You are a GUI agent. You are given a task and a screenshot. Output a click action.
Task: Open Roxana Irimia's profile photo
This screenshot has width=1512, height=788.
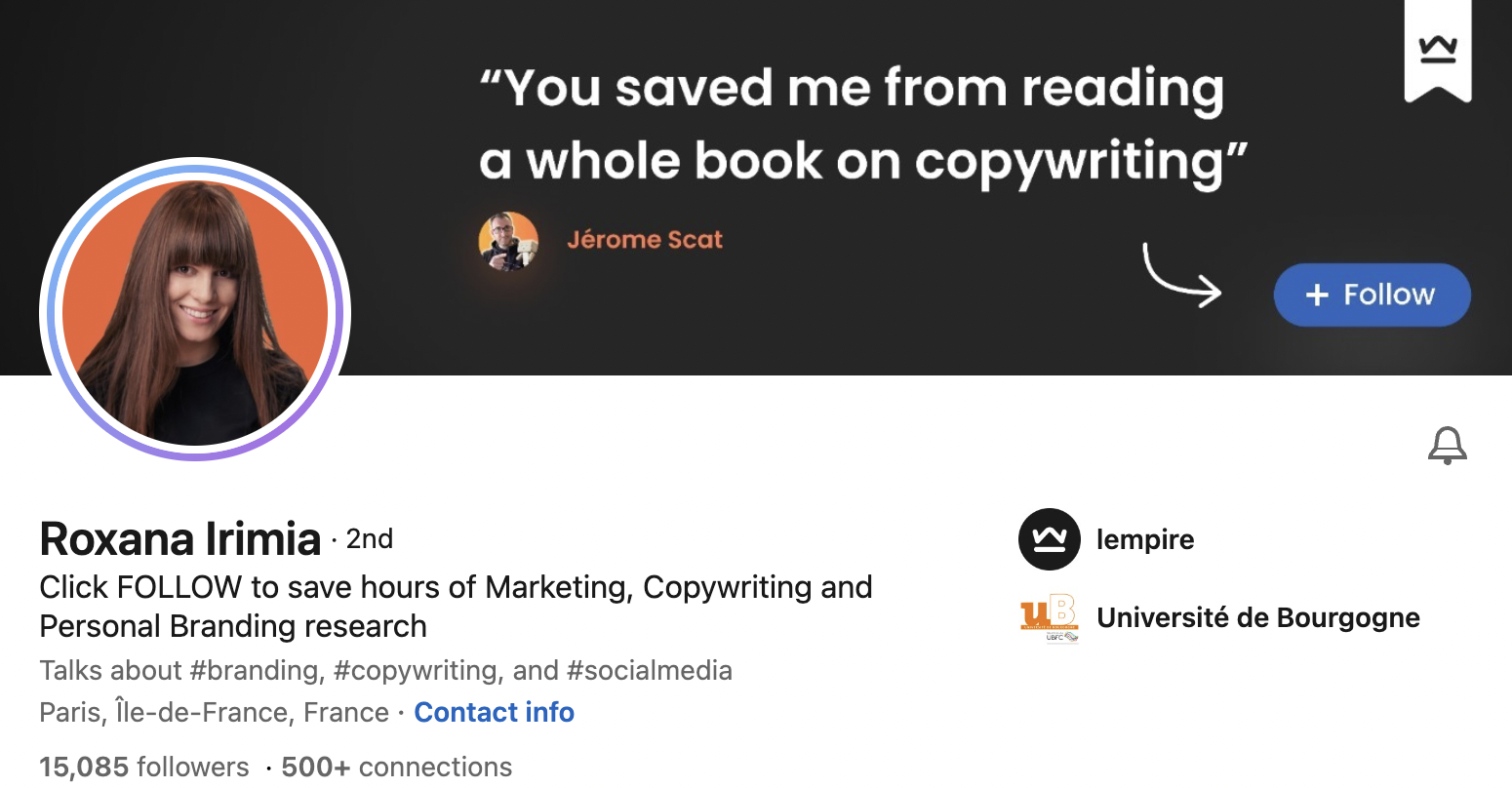(195, 310)
